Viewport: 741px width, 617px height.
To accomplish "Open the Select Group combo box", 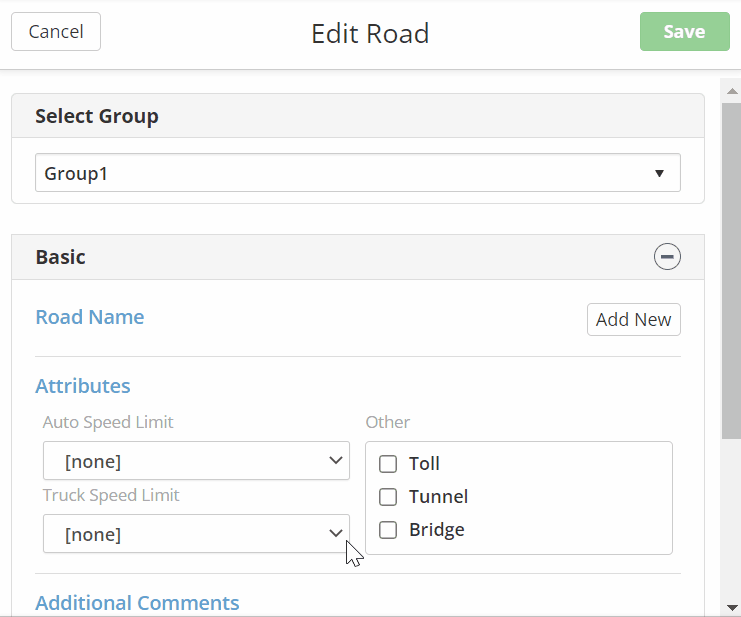I will (x=357, y=173).
